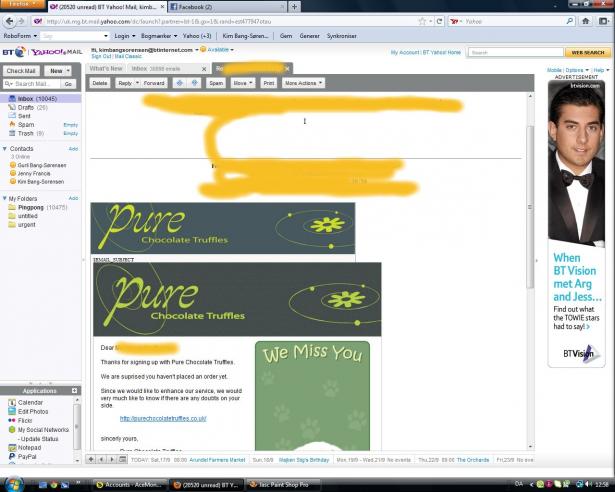
Task: Click the Sign Out link
Action: coord(101,56)
